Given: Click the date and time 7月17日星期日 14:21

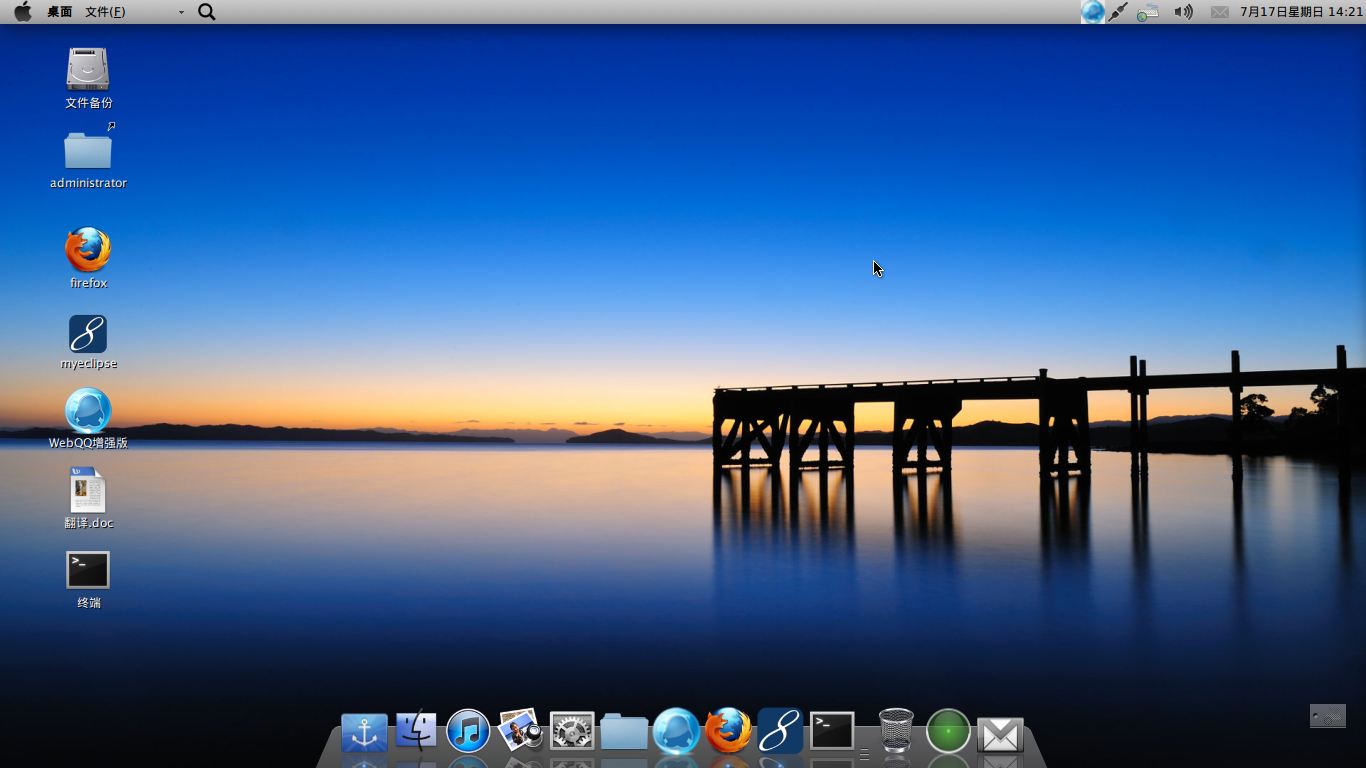Looking at the screenshot, I should coord(1301,12).
